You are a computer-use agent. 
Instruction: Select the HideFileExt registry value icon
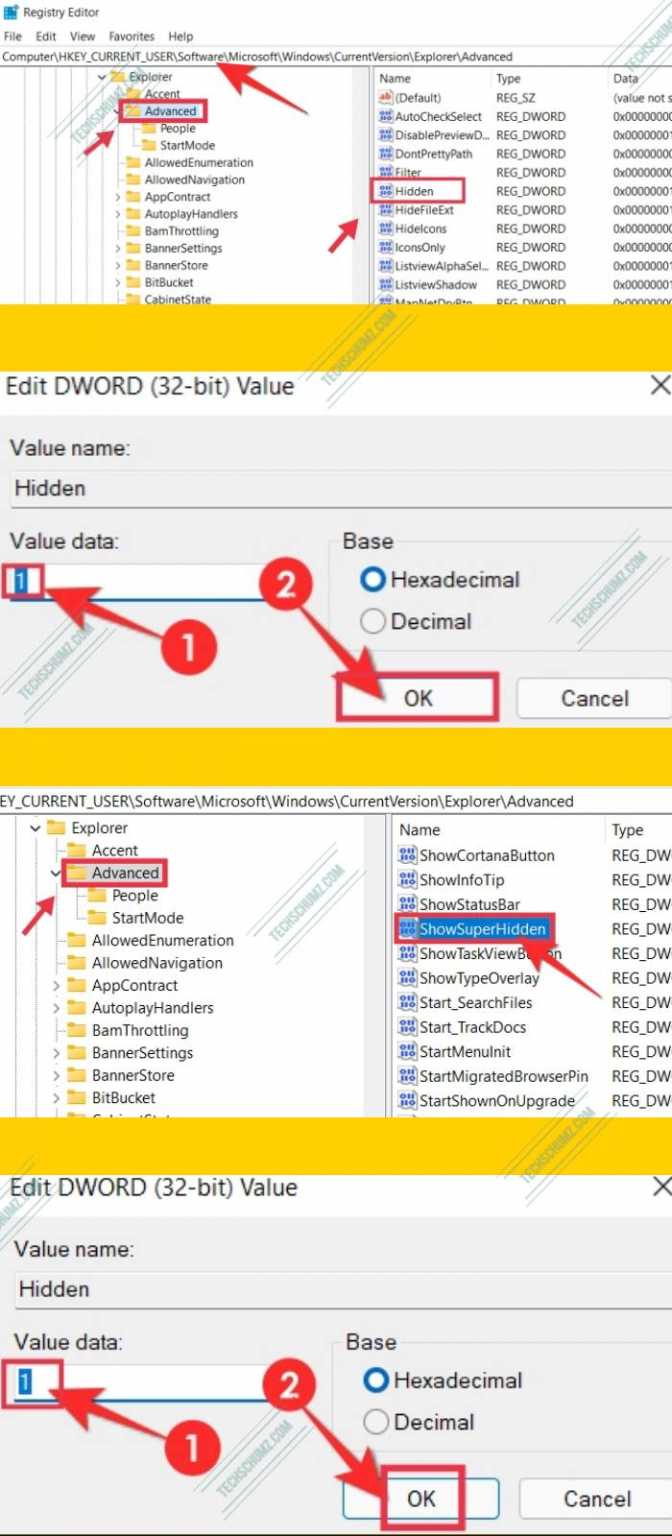pyautogui.click(x=386, y=210)
